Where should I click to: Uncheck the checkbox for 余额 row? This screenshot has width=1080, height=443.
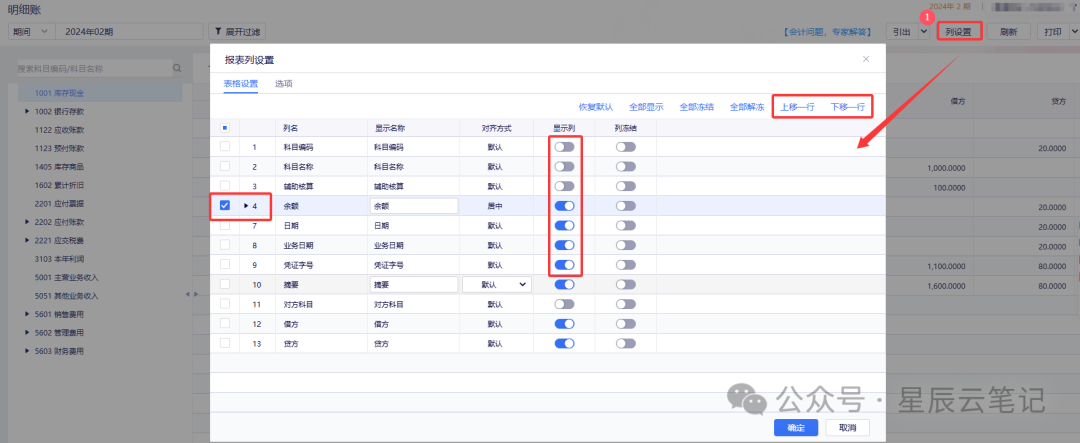(x=225, y=205)
